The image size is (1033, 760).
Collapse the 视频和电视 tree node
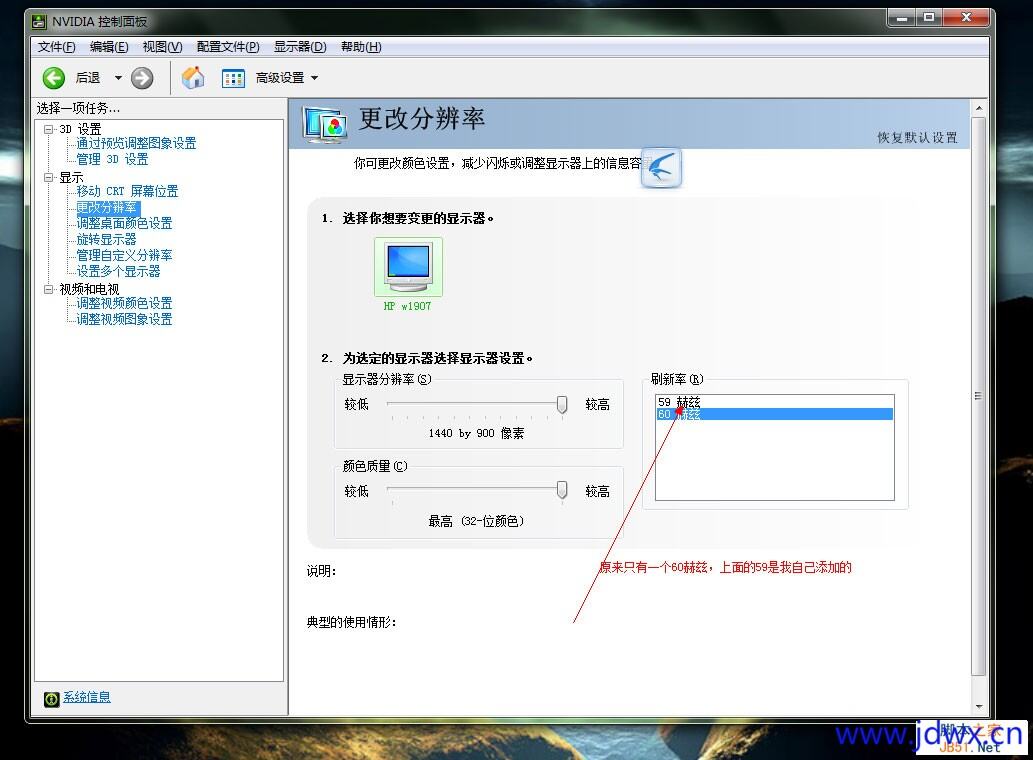coord(48,289)
